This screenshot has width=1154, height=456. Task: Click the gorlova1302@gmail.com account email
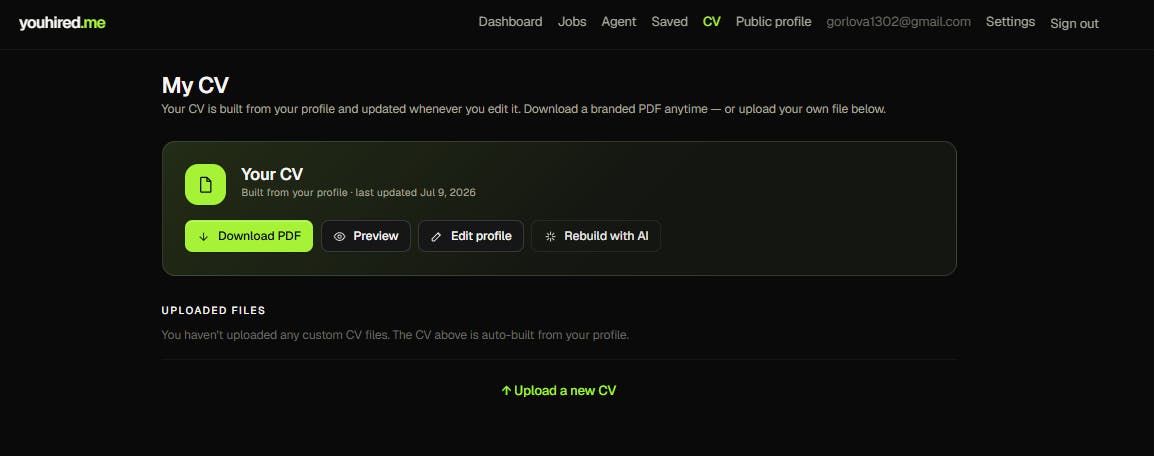(x=899, y=22)
